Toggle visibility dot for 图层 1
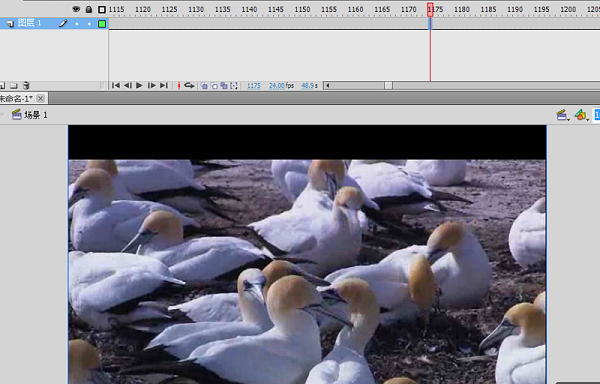The height and width of the screenshot is (384, 600). pos(77,24)
